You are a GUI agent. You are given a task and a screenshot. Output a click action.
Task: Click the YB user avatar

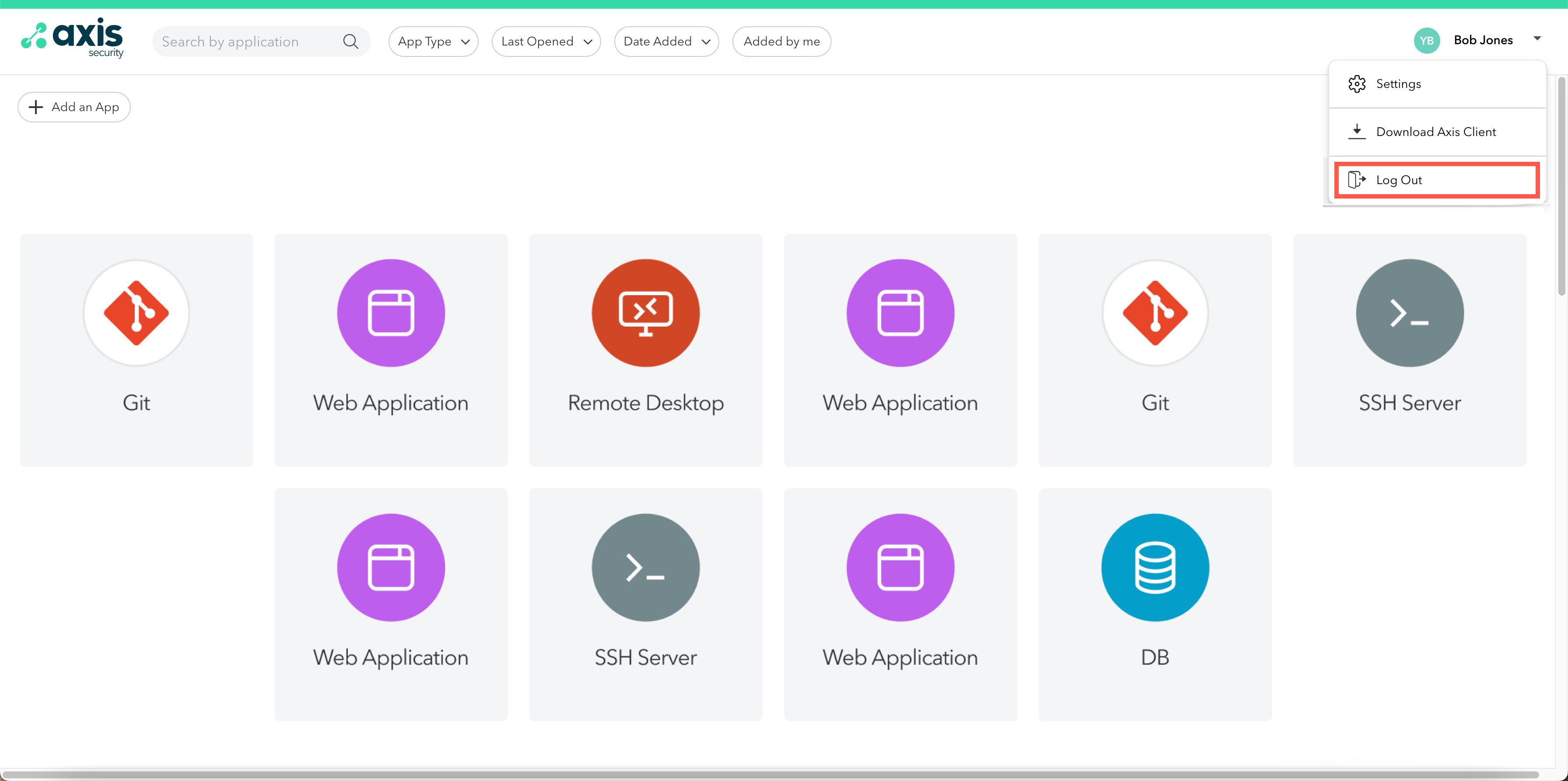[x=1426, y=41]
